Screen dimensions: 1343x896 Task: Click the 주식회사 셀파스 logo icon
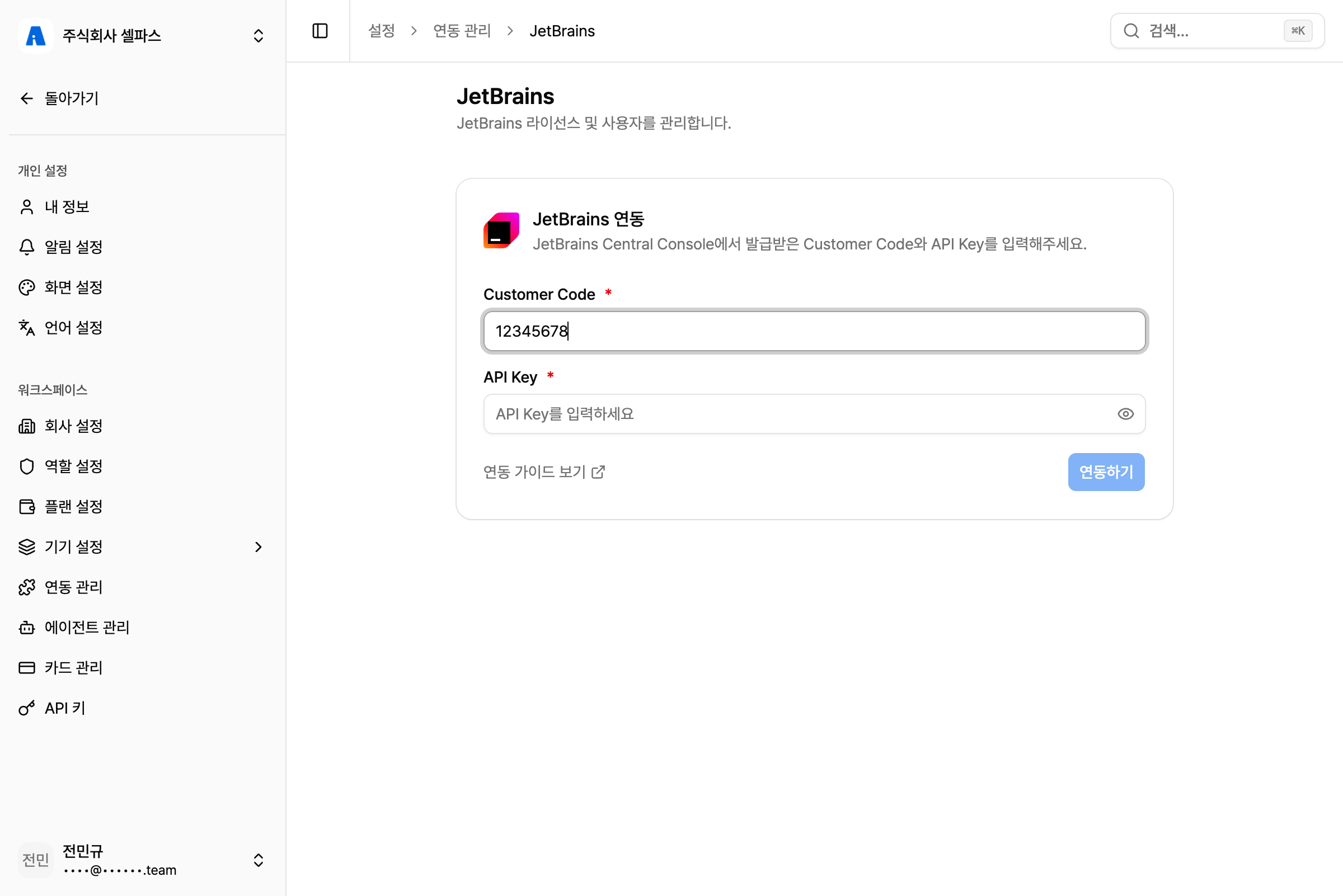[x=35, y=35]
